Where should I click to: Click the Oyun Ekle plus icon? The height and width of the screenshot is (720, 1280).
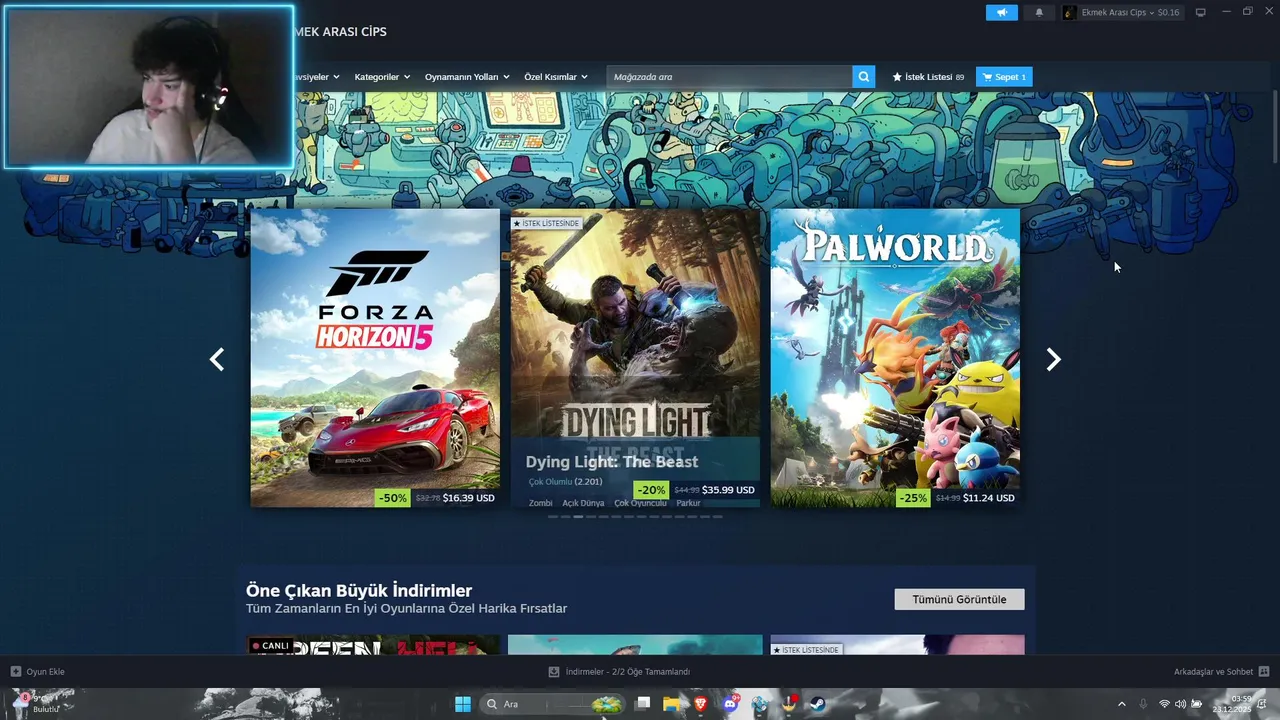(15, 672)
